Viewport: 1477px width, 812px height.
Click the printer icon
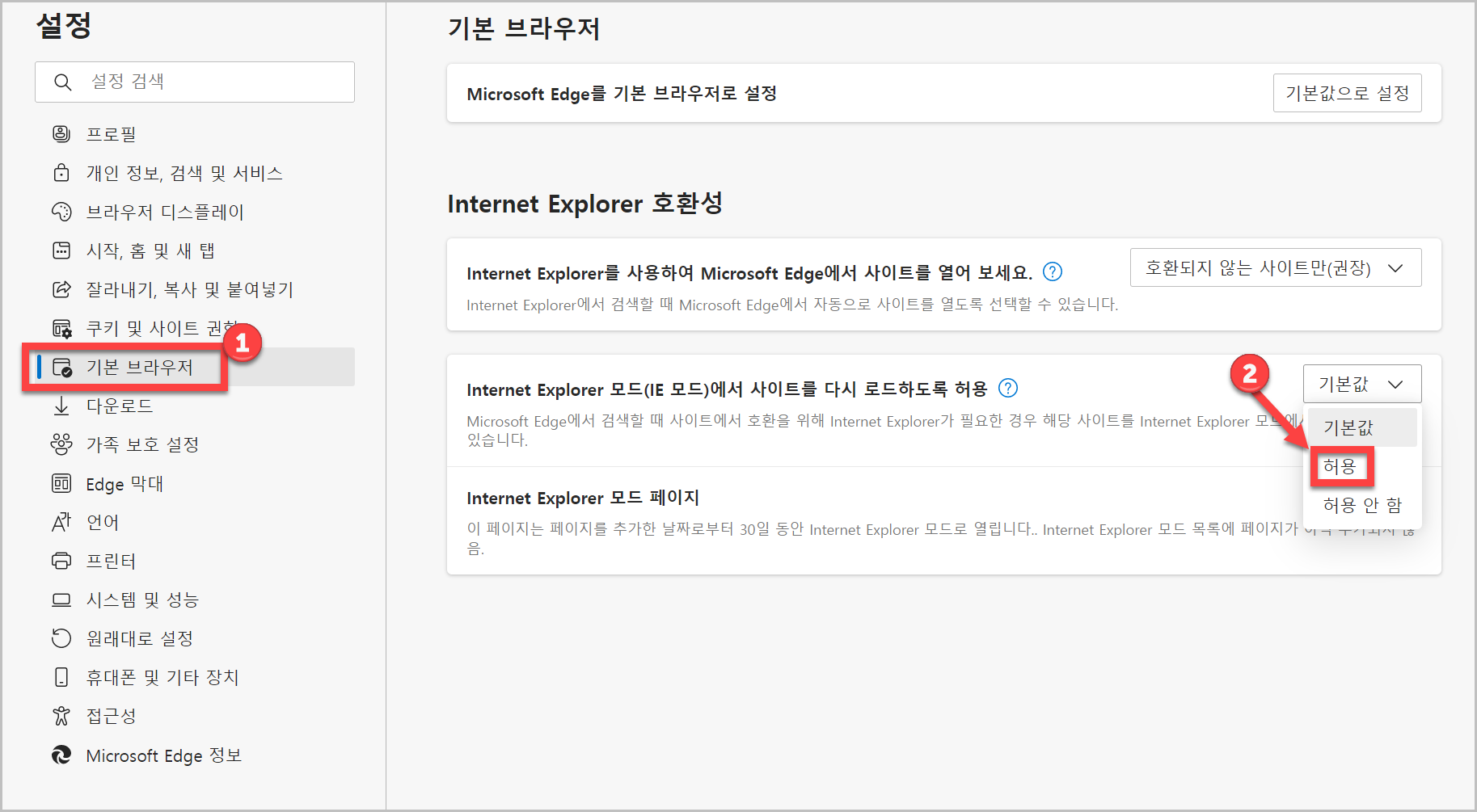click(x=61, y=561)
